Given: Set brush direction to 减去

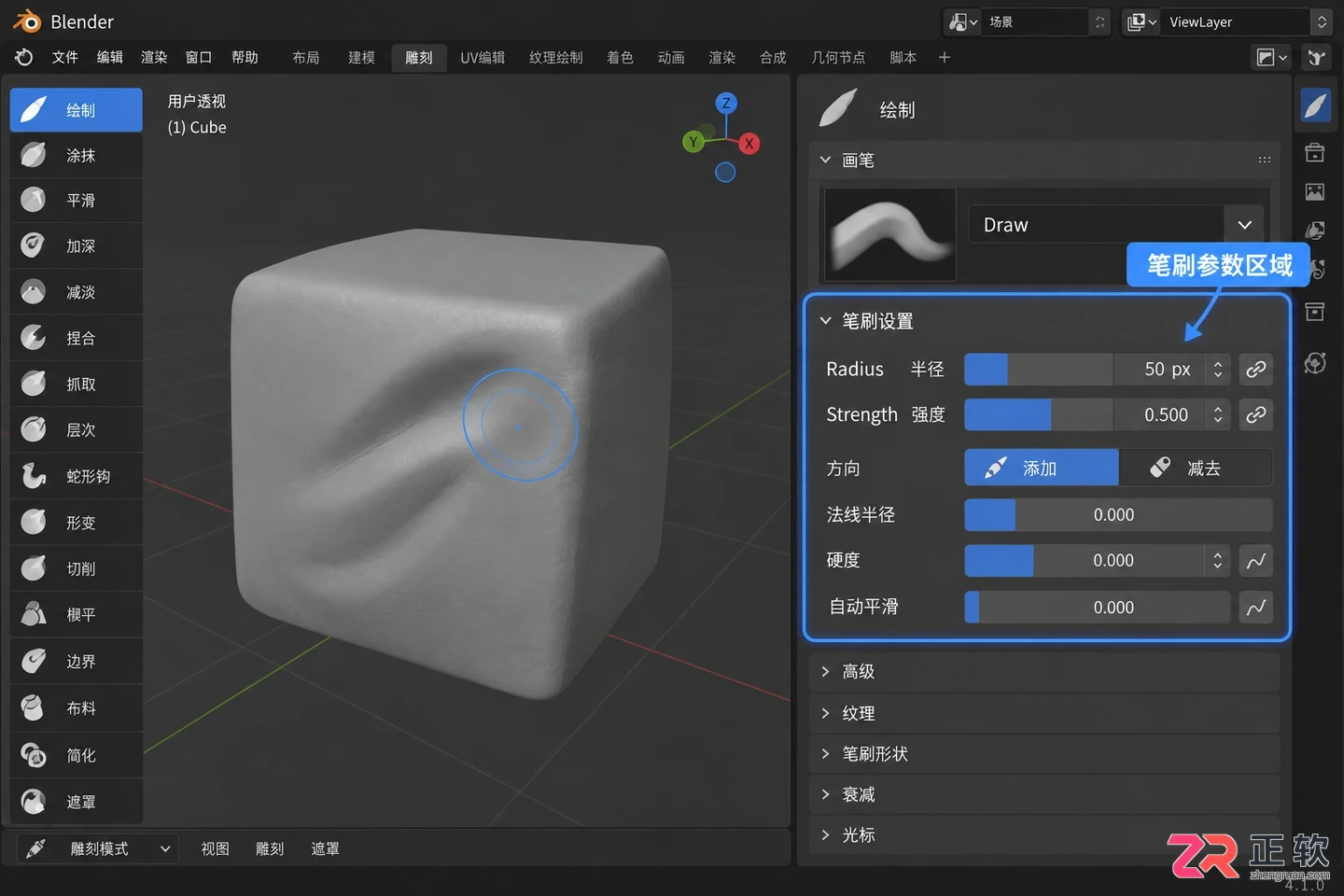Looking at the screenshot, I should pos(1196,468).
